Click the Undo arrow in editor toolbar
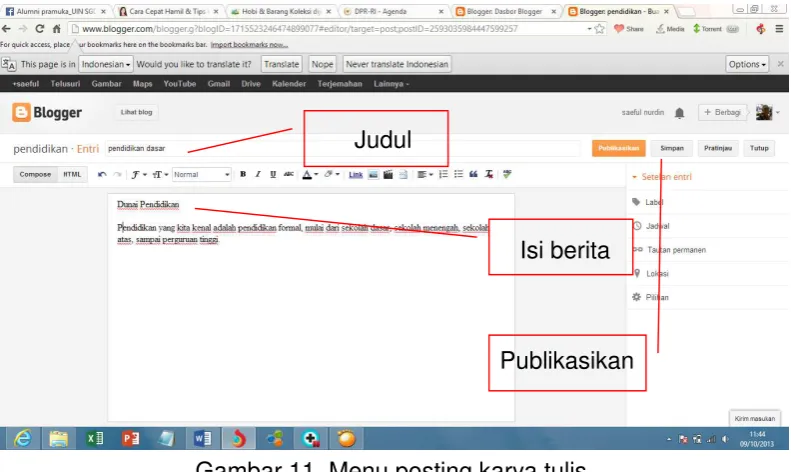The width and height of the screenshot is (791, 472). 102,174
